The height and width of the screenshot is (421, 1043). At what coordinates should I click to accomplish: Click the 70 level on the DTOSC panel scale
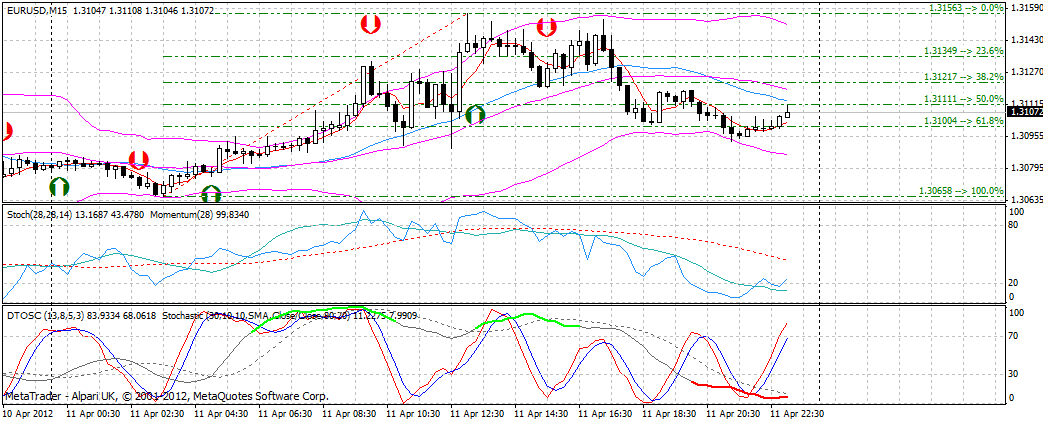[1015, 337]
